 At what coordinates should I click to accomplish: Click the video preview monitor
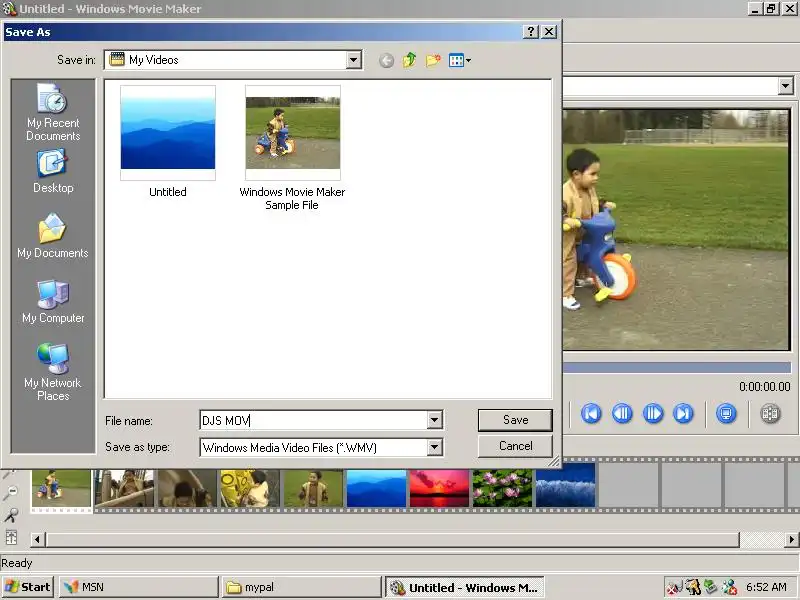677,230
